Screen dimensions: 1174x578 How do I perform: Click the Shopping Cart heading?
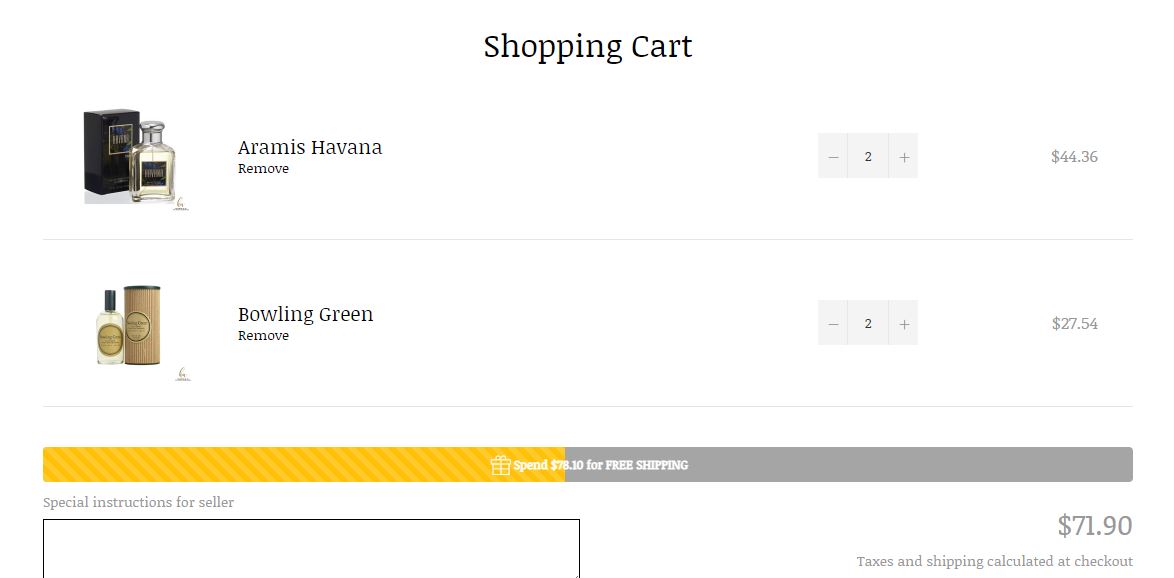click(588, 46)
